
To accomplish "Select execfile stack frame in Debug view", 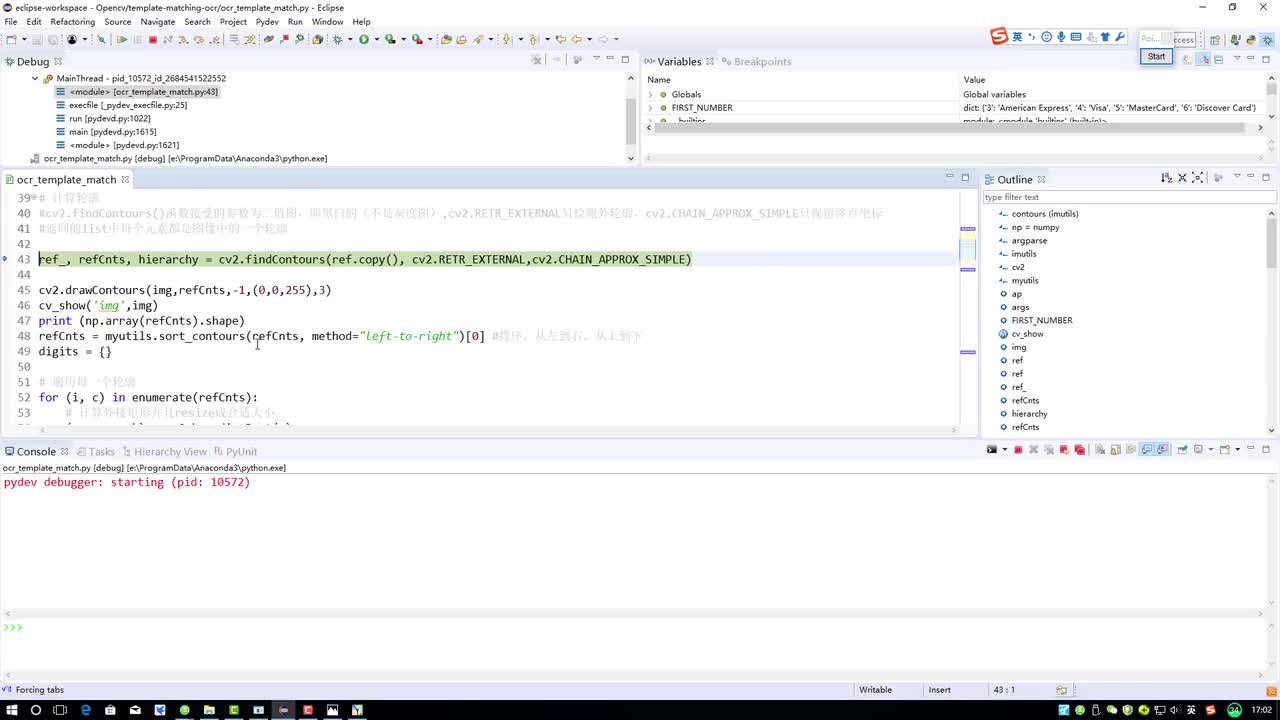I will click(121, 105).
